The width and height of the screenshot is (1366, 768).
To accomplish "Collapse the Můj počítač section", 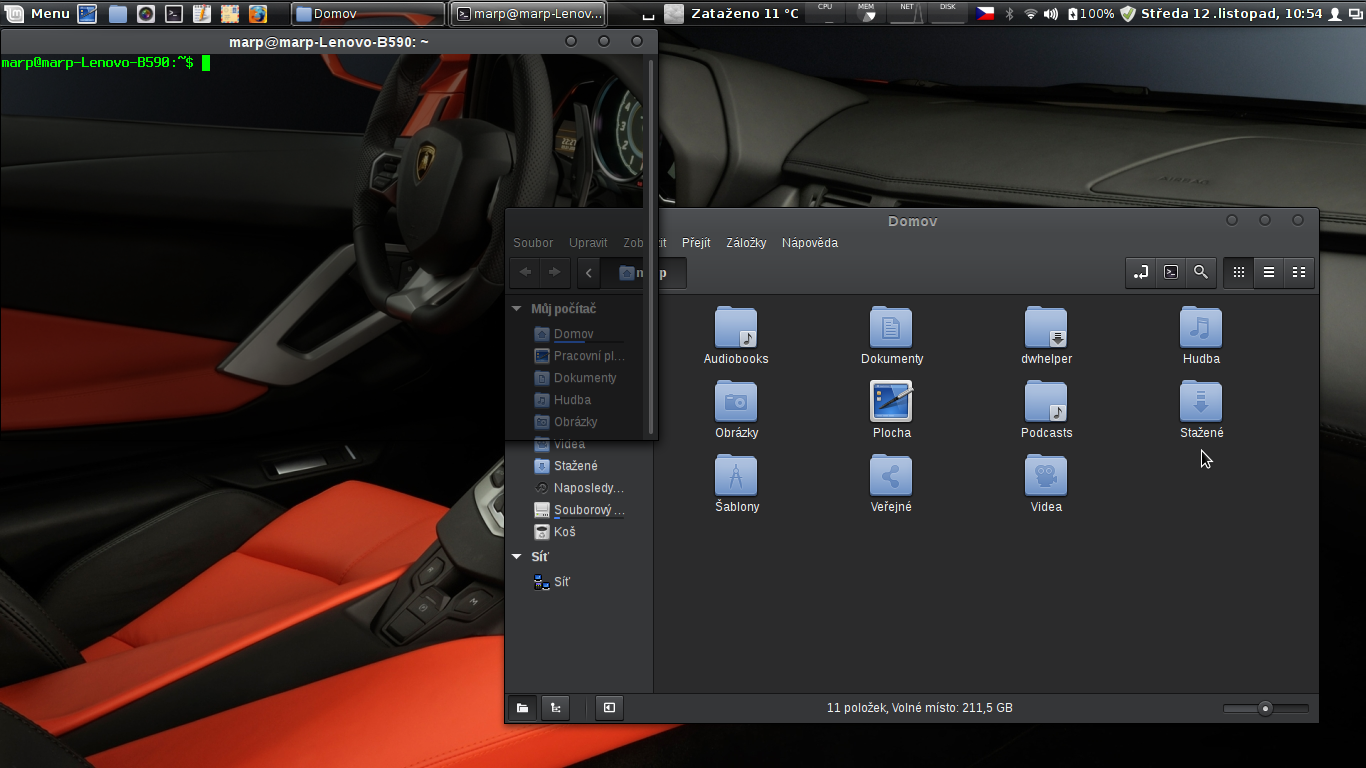I will tap(517, 309).
